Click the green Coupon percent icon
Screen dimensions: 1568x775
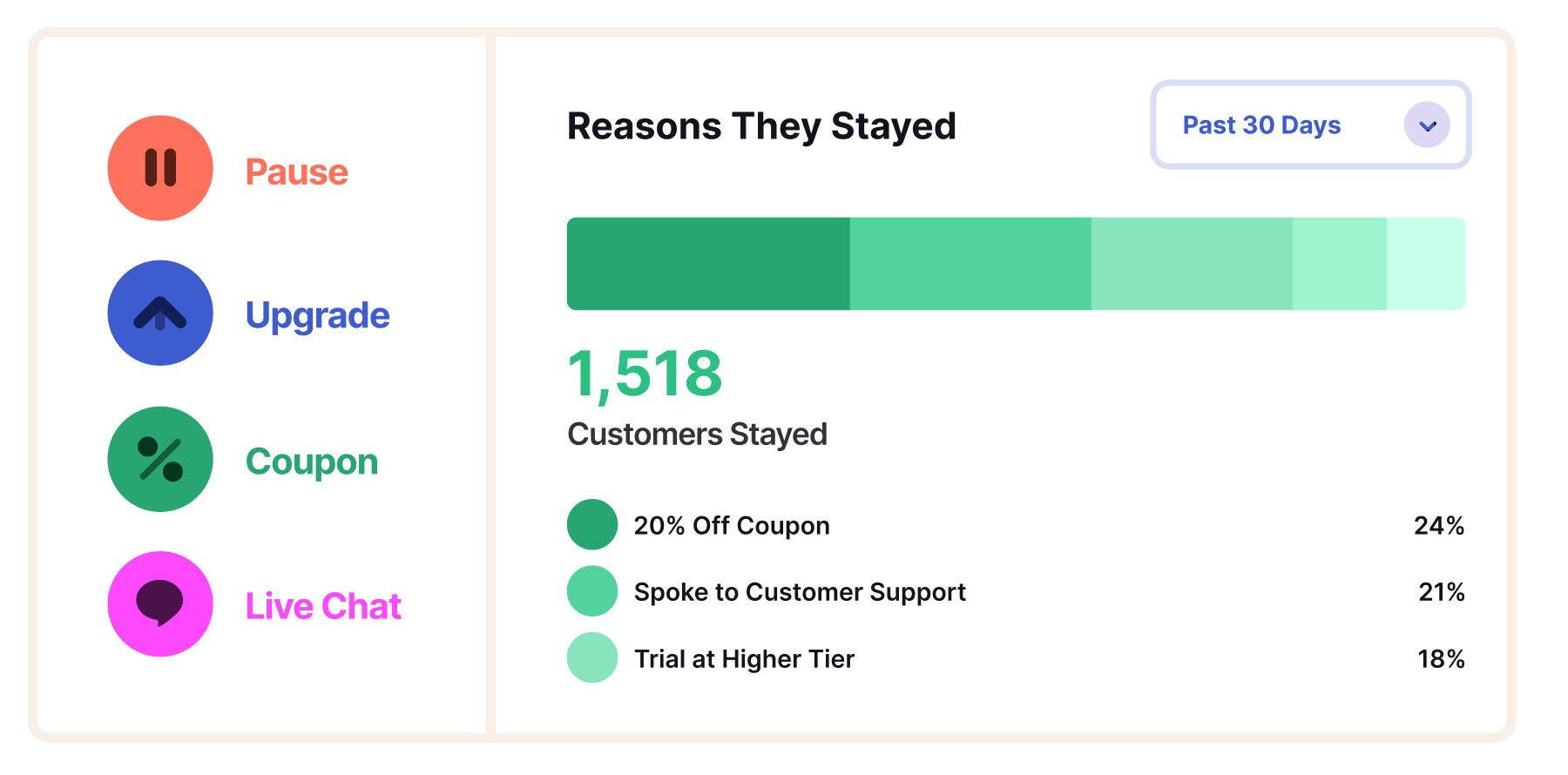point(160,459)
